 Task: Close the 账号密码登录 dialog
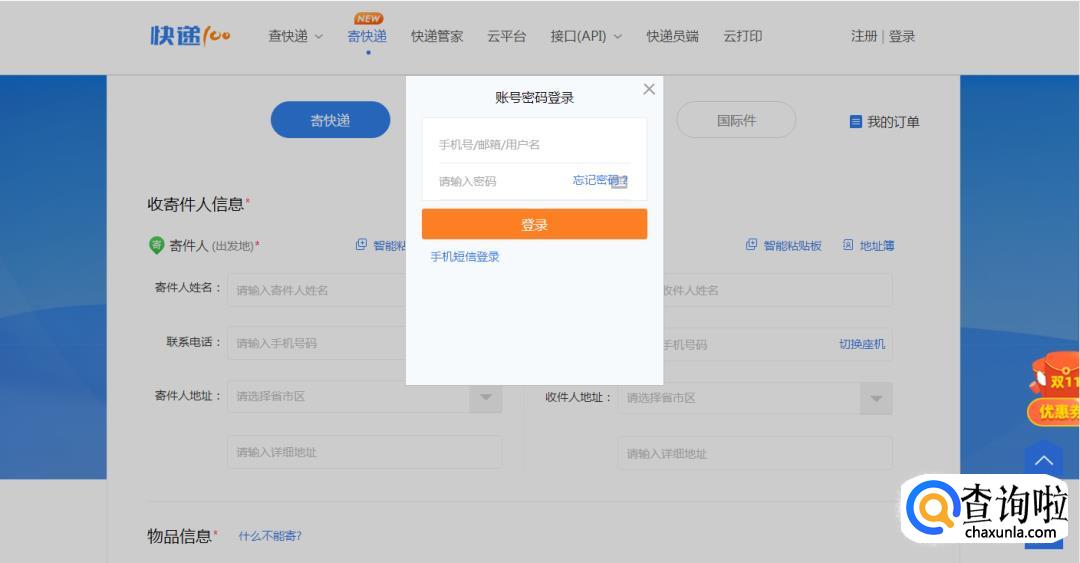[649, 89]
